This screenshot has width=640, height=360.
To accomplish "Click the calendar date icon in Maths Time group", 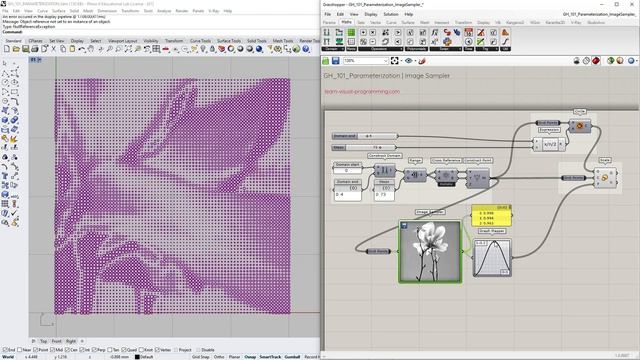I will click(x=469, y=32).
